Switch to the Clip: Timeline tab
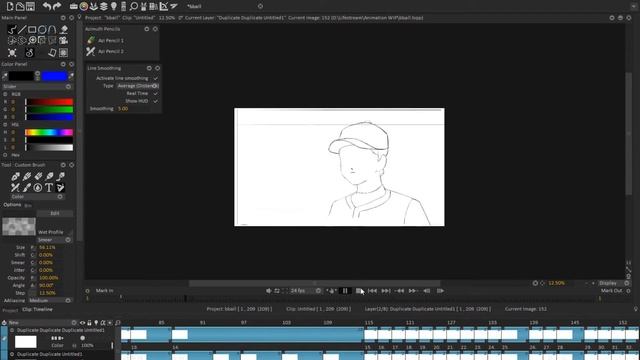The image size is (640, 360). pyautogui.click(x=37, y=309)
